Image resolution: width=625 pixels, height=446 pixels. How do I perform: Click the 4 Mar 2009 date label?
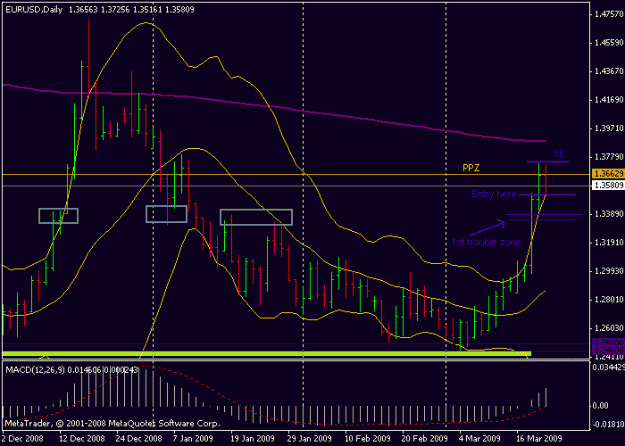480,438
